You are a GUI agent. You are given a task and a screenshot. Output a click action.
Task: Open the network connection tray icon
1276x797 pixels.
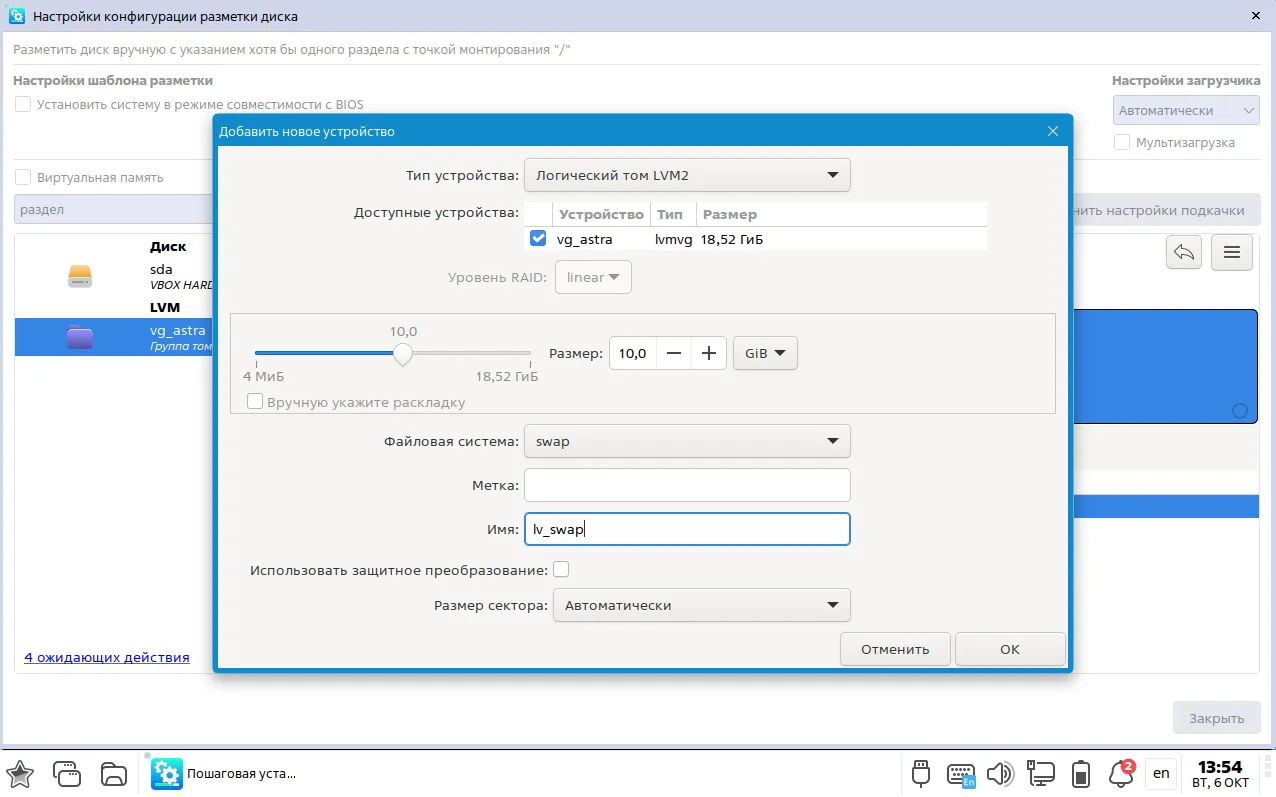(x=1041, y=773)
